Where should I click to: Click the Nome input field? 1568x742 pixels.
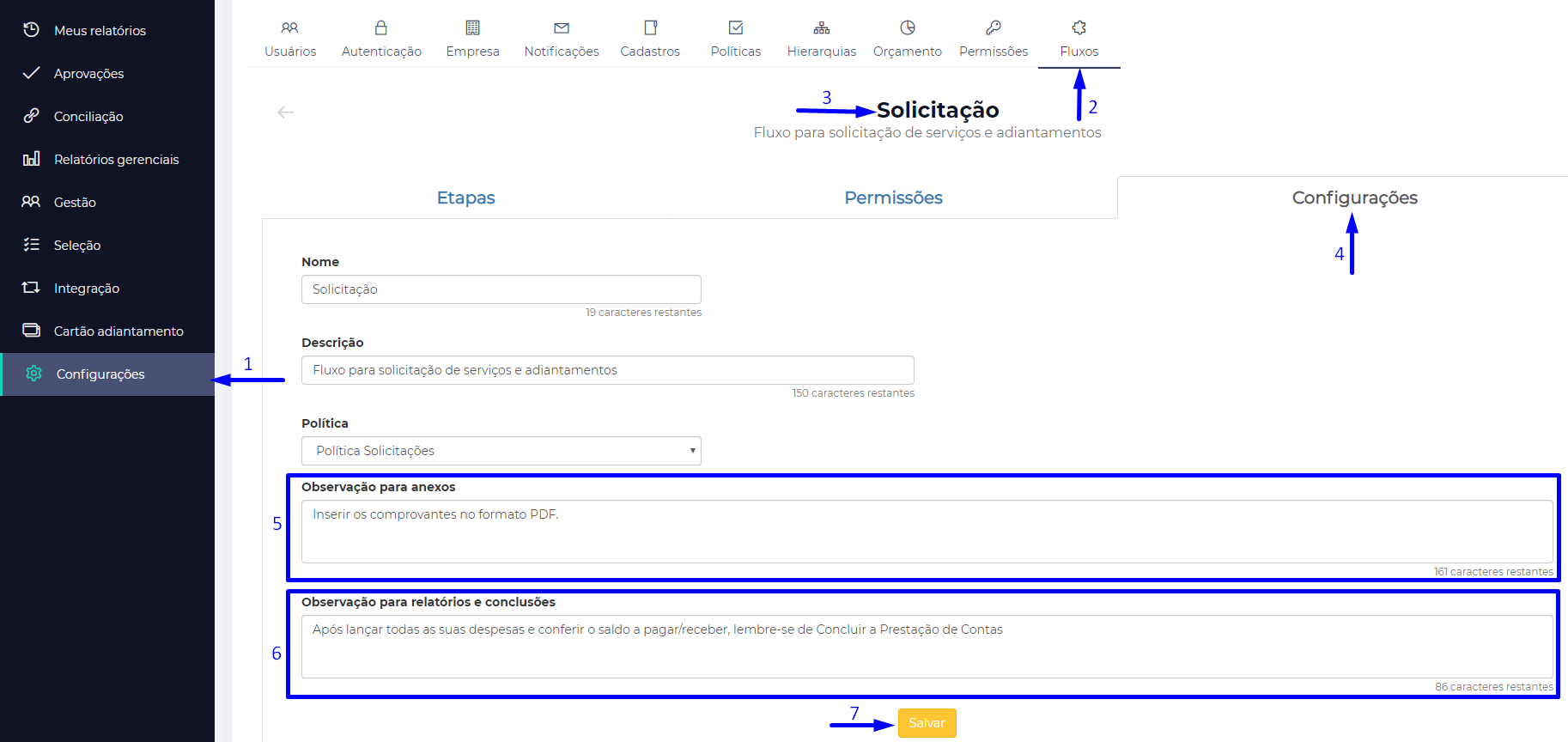point(501,289)
